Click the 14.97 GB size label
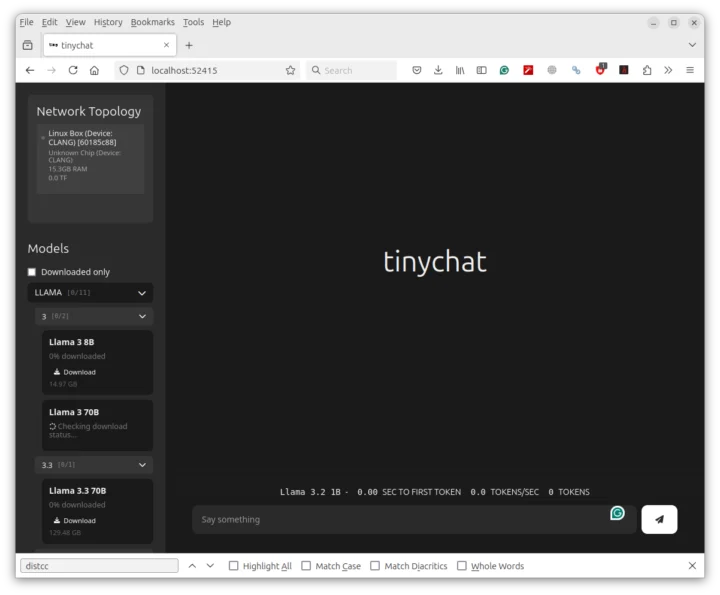Viewport: 720px width, 595px height. point(63,384)
